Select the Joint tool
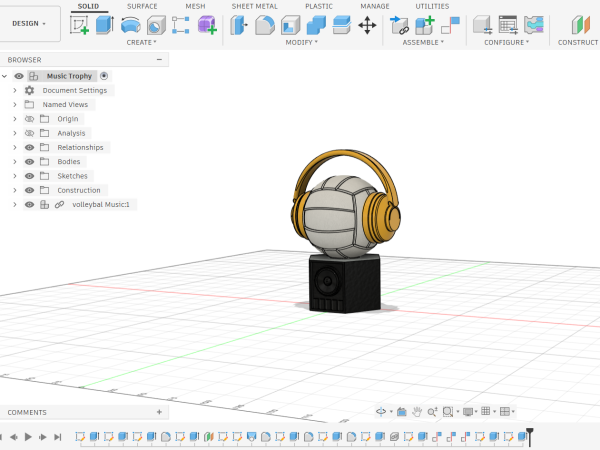 coord(450,25)
